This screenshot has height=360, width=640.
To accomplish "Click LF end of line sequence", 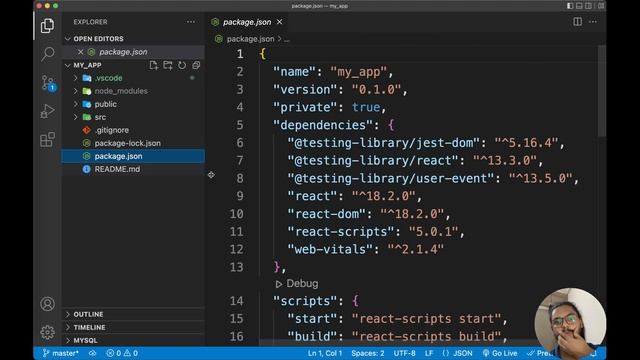I will point(429,353).
